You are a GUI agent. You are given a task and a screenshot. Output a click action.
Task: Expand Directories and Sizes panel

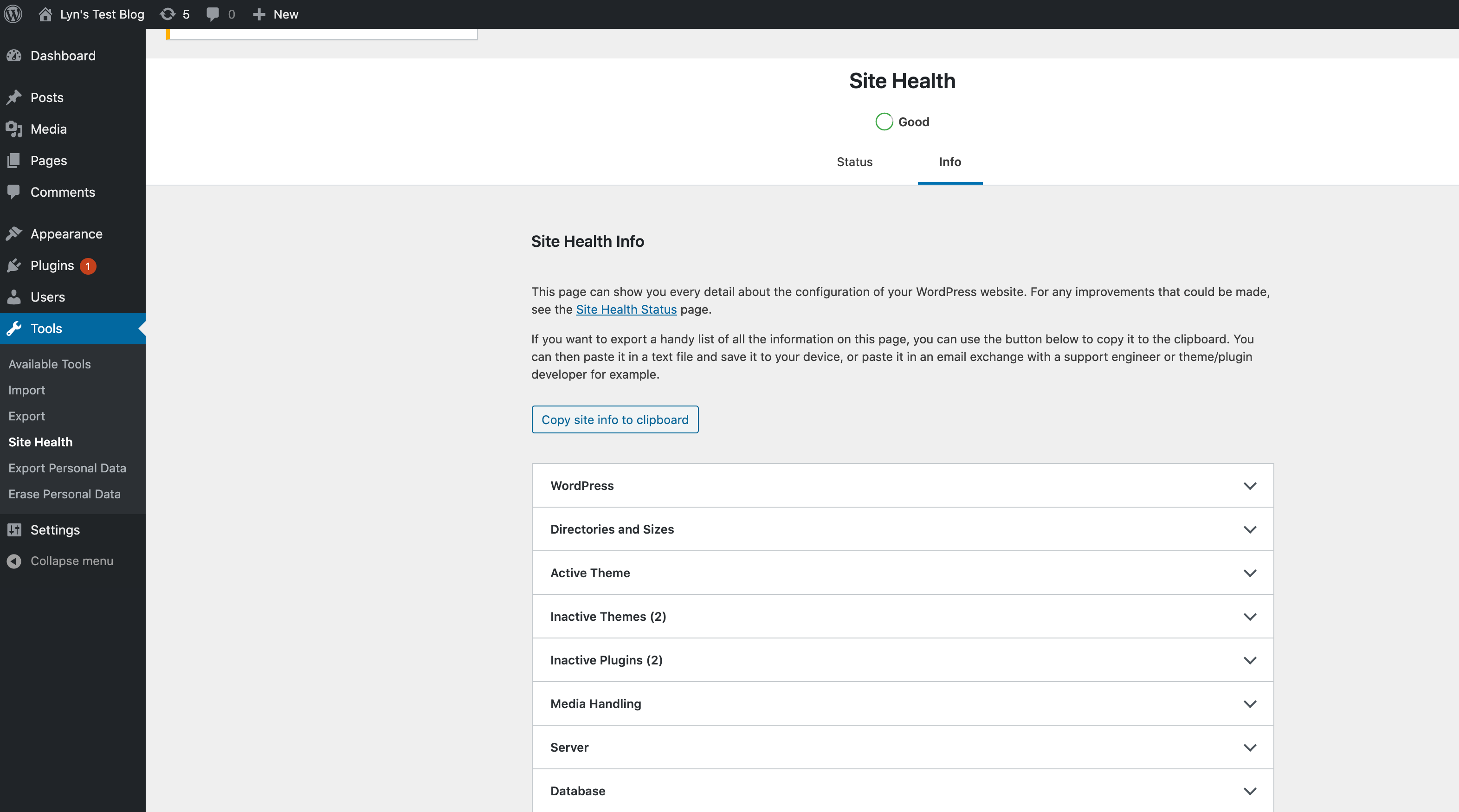[1249, 529]
